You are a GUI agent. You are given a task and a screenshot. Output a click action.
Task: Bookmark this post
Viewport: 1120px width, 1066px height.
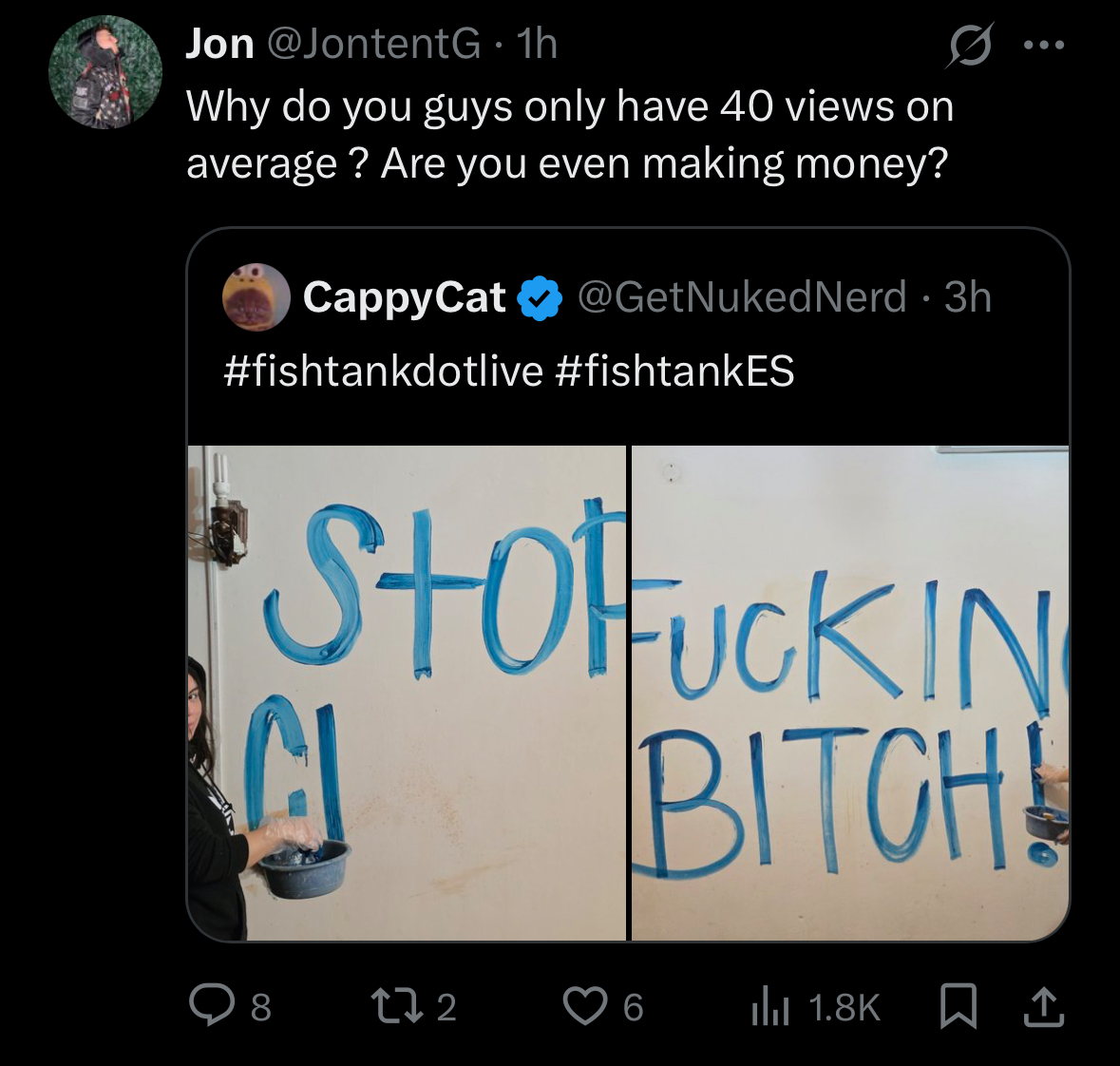(958, 1006)
